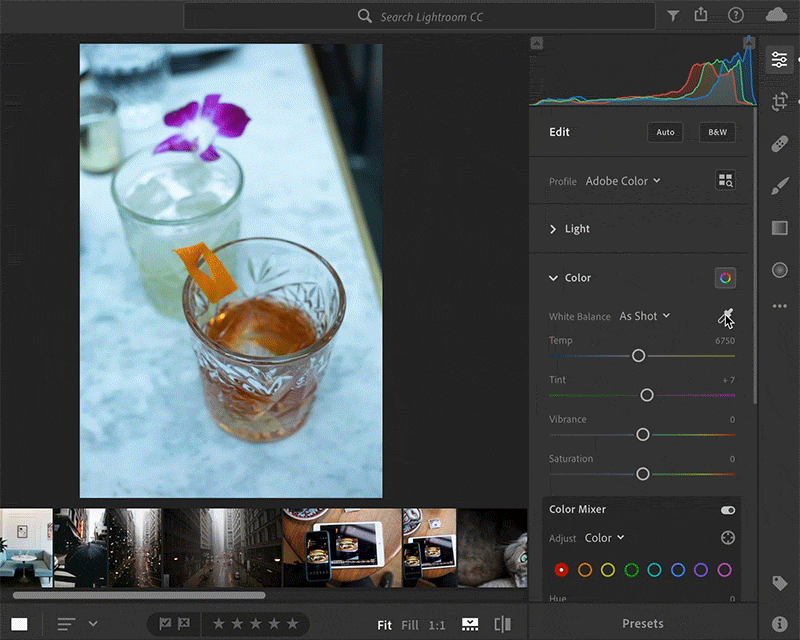Viewport: 800px width, 640px height.
Task: Open the Keywords tag panel
Action: (780, 583)
